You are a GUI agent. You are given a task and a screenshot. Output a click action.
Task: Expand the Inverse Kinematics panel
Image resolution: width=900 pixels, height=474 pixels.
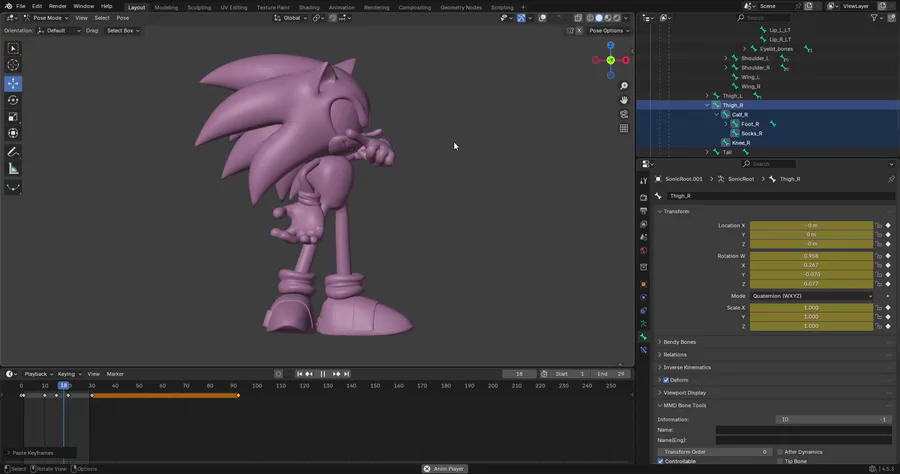[686, 367]
